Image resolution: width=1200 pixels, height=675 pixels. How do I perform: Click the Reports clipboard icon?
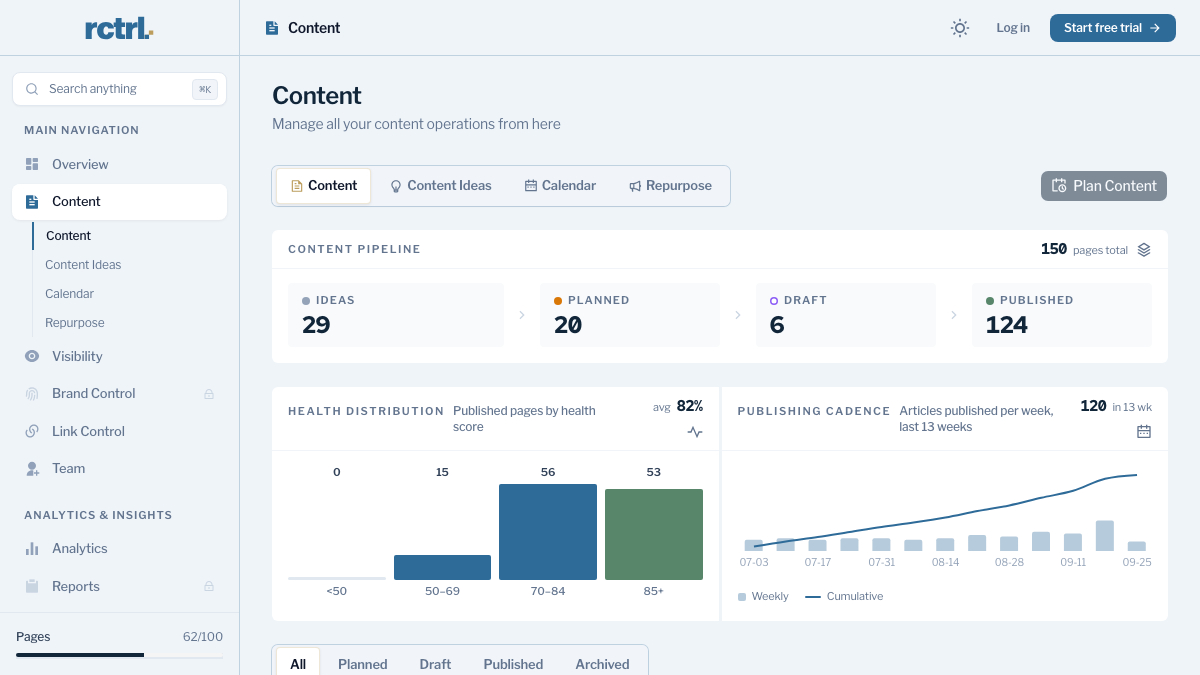(32, 586)
